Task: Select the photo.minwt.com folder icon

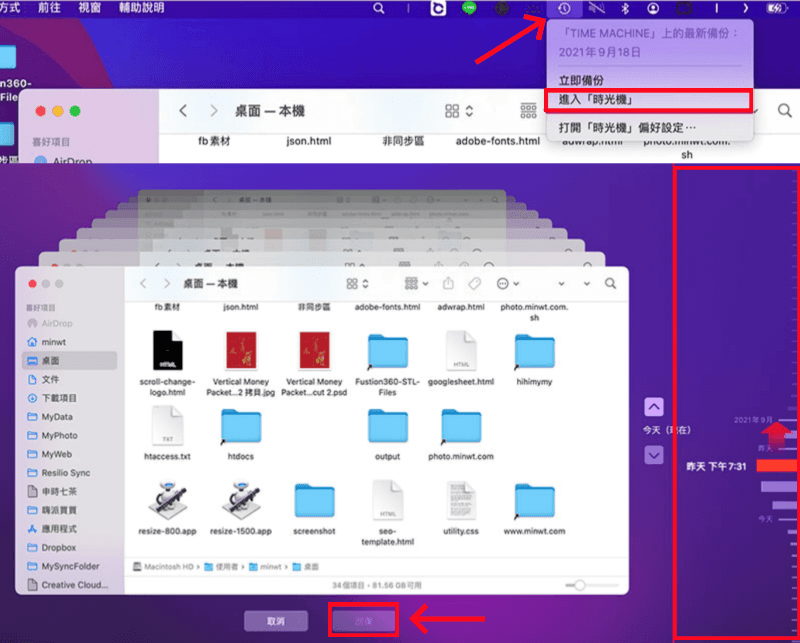Action: click(461, 427)
